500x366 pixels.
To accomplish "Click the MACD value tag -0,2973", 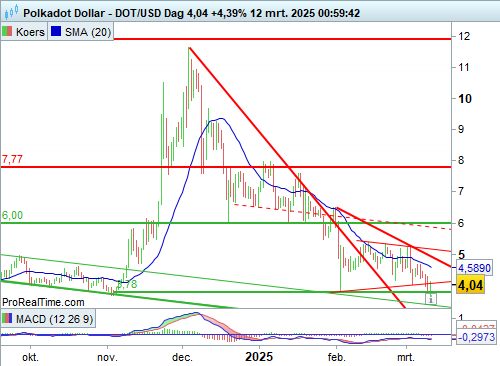I will click(476, 337).
